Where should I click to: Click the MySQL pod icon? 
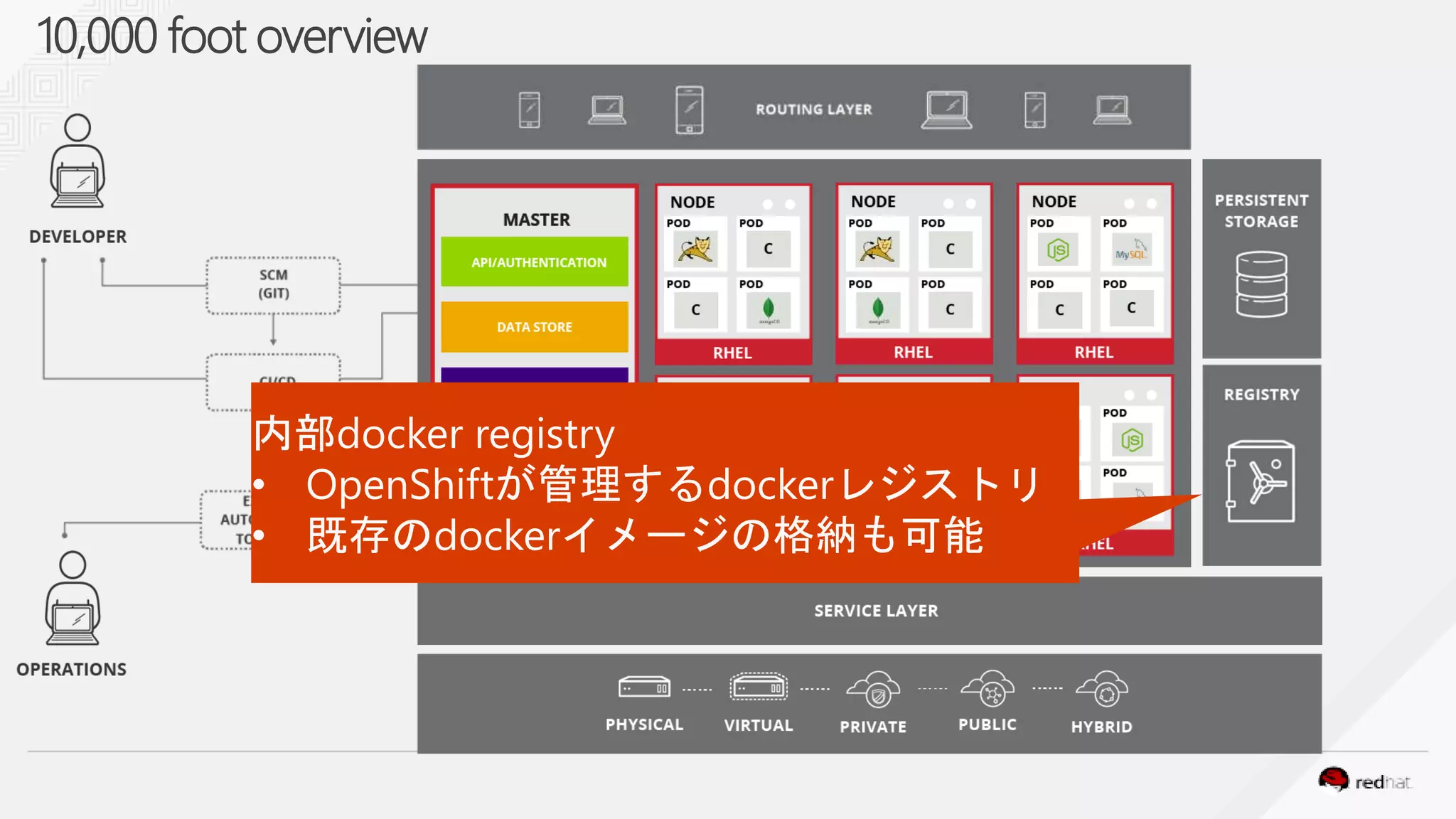pyautogui.click(x=1130, y=250)
